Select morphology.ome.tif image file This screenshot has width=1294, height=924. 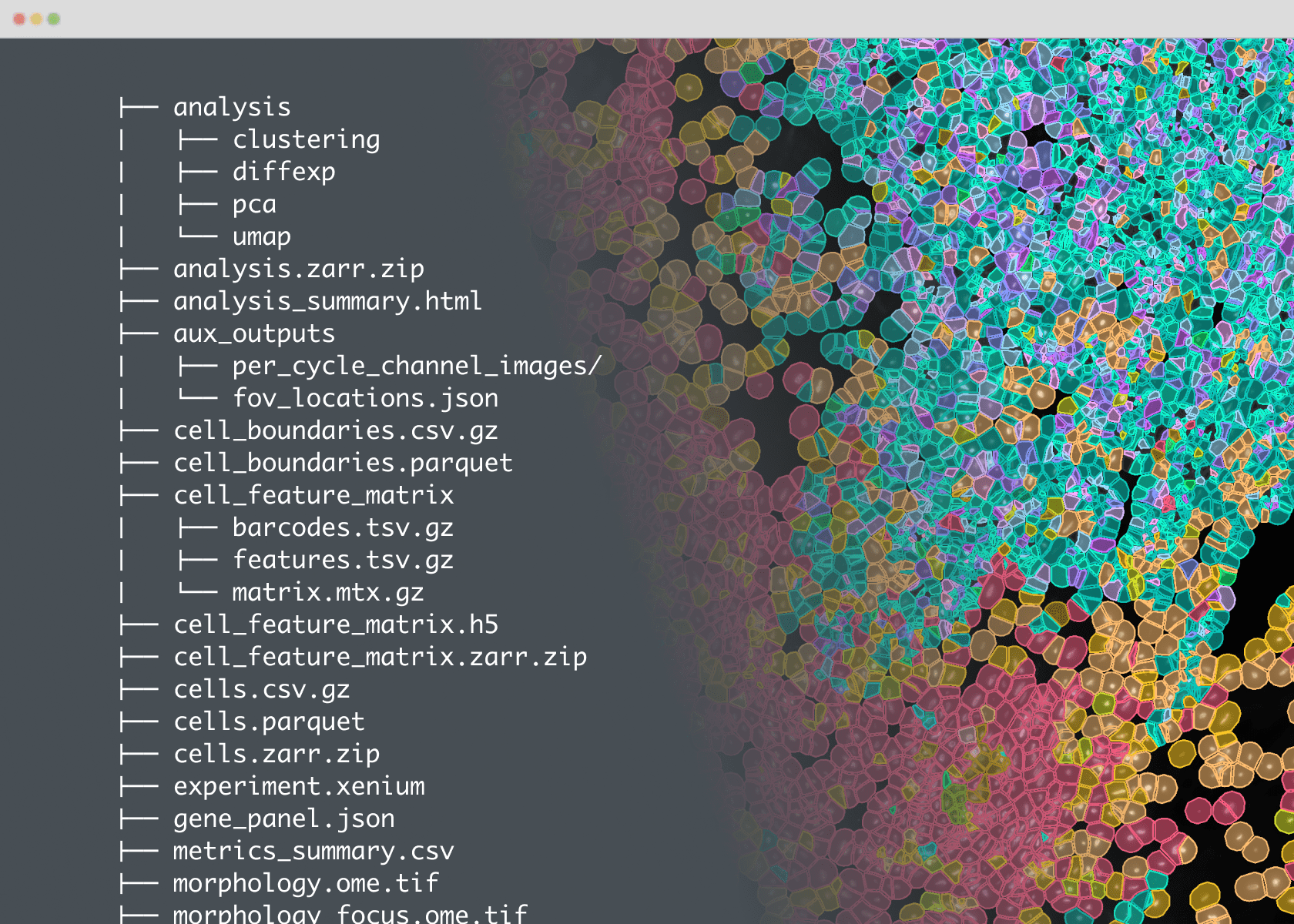[306, 883]
